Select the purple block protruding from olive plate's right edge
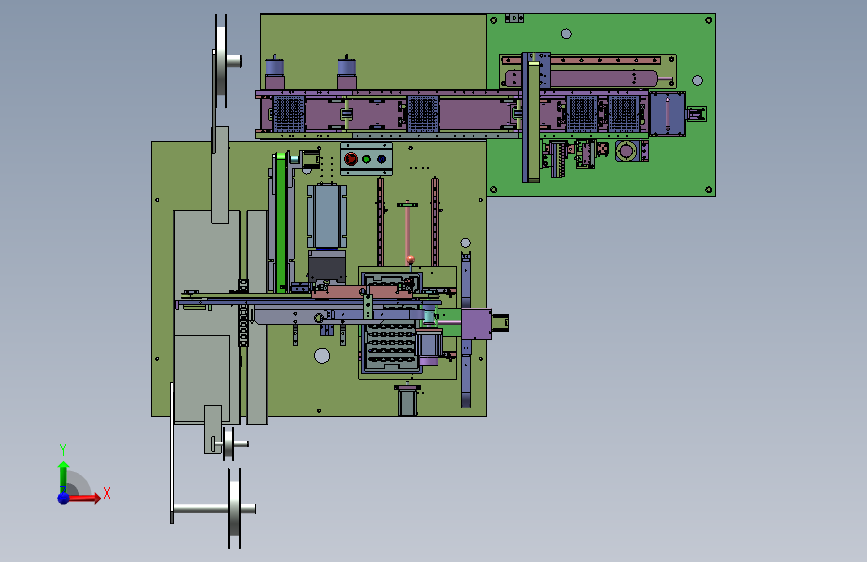 coord(476,324)
